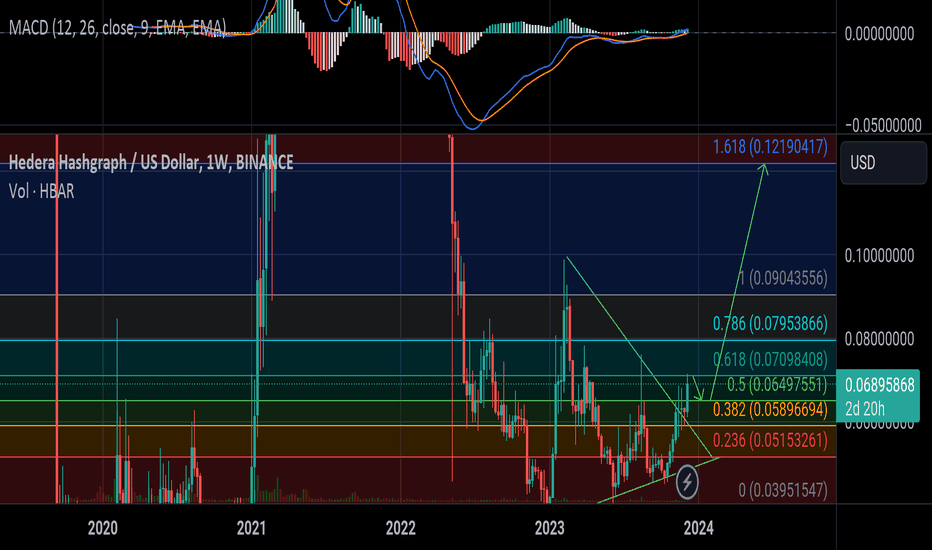Select the Vol · HBAR indicator label

(x=42, y=191)
